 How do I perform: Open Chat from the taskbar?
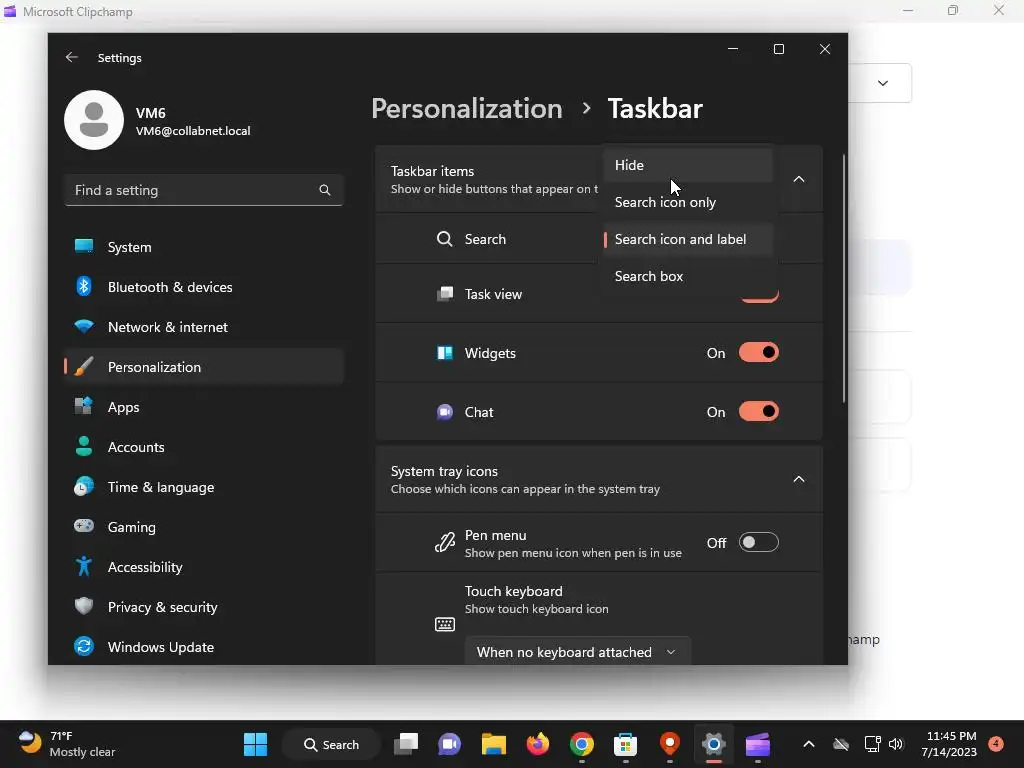(x=449, y=744)
